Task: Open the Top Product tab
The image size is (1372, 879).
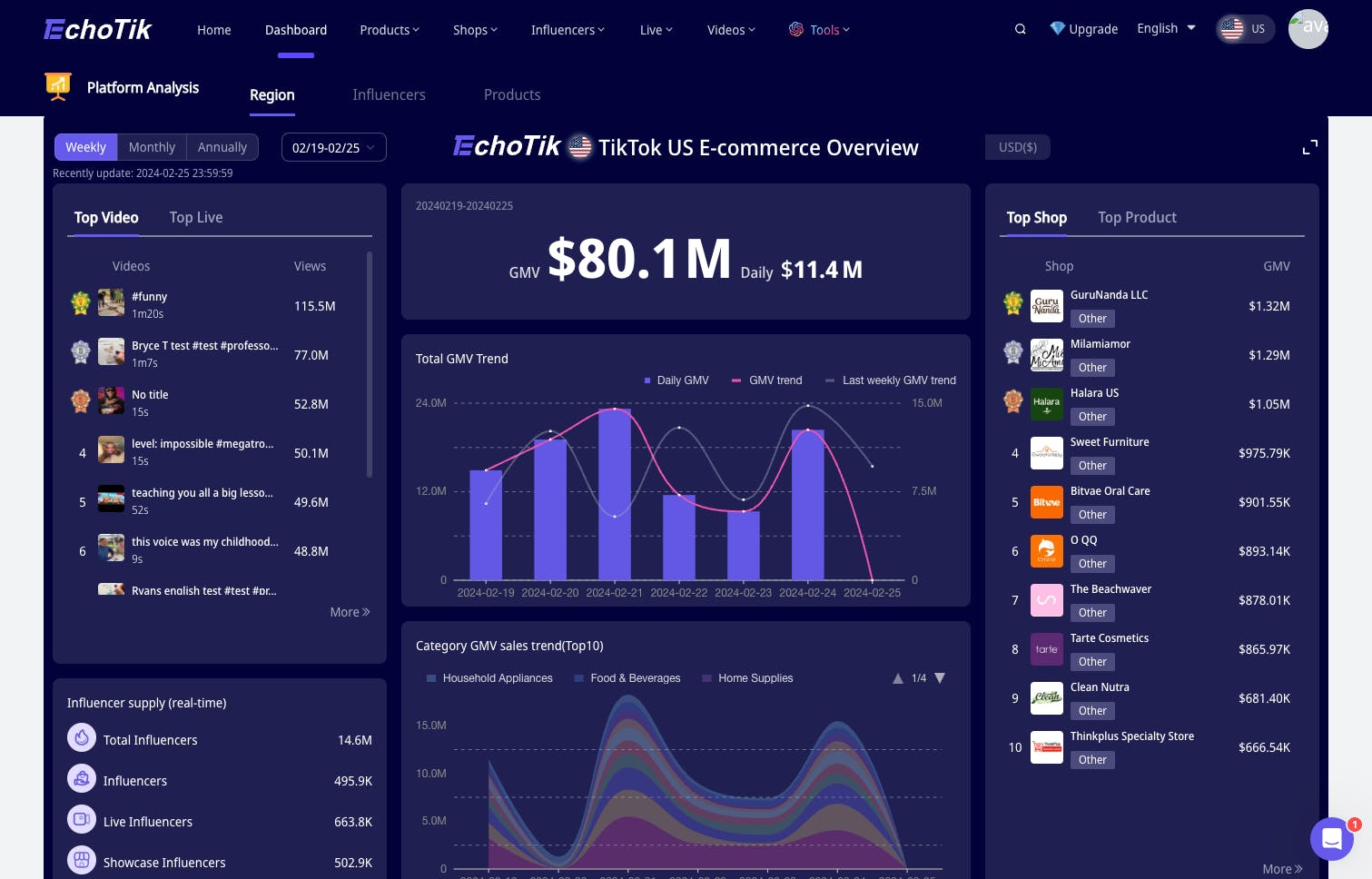Action: pos(1137,217)
